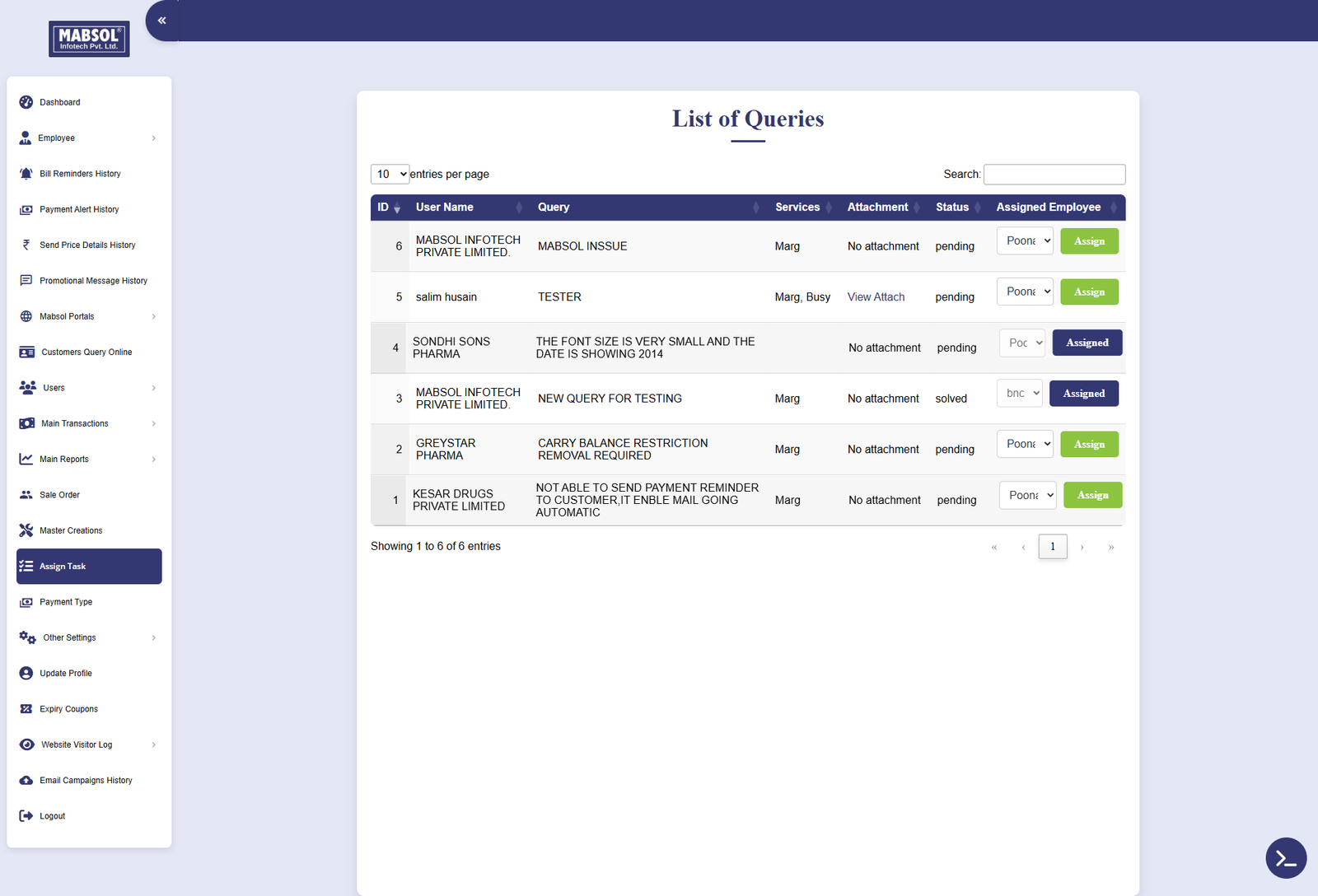Click the Website Visitor Log eye icon

tap(27, 744)
